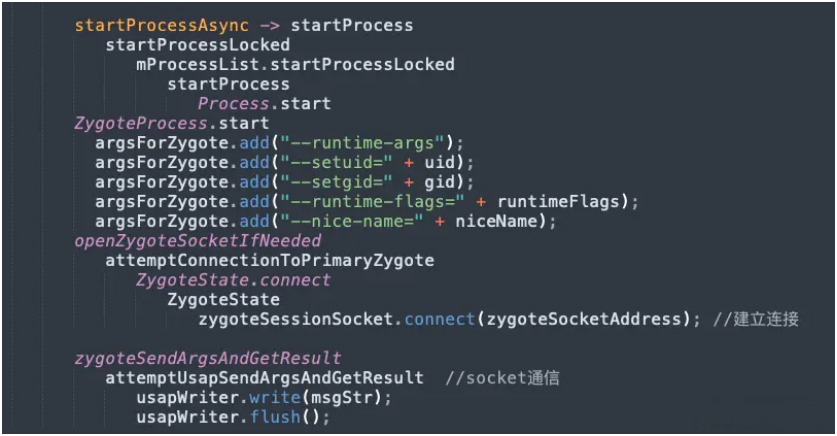Click the italic Process.start line
This screenshot has height=436, width=837.
[x=264, y=104]
